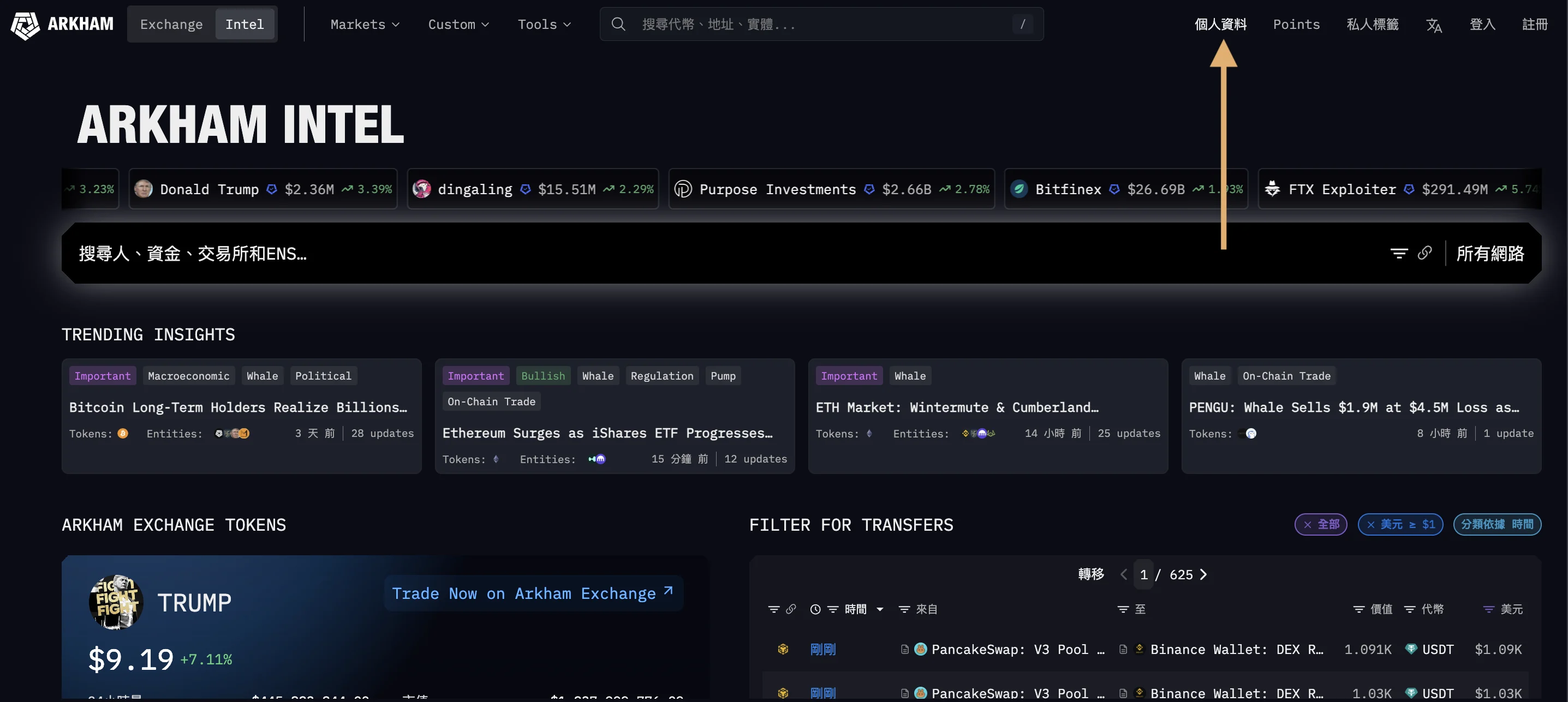Image resolution: width=1568 pixels, height=702 pixels.
Task: Click the Purpose Investments logo icon
Action: pyautogui.click(x=683, y=189)
